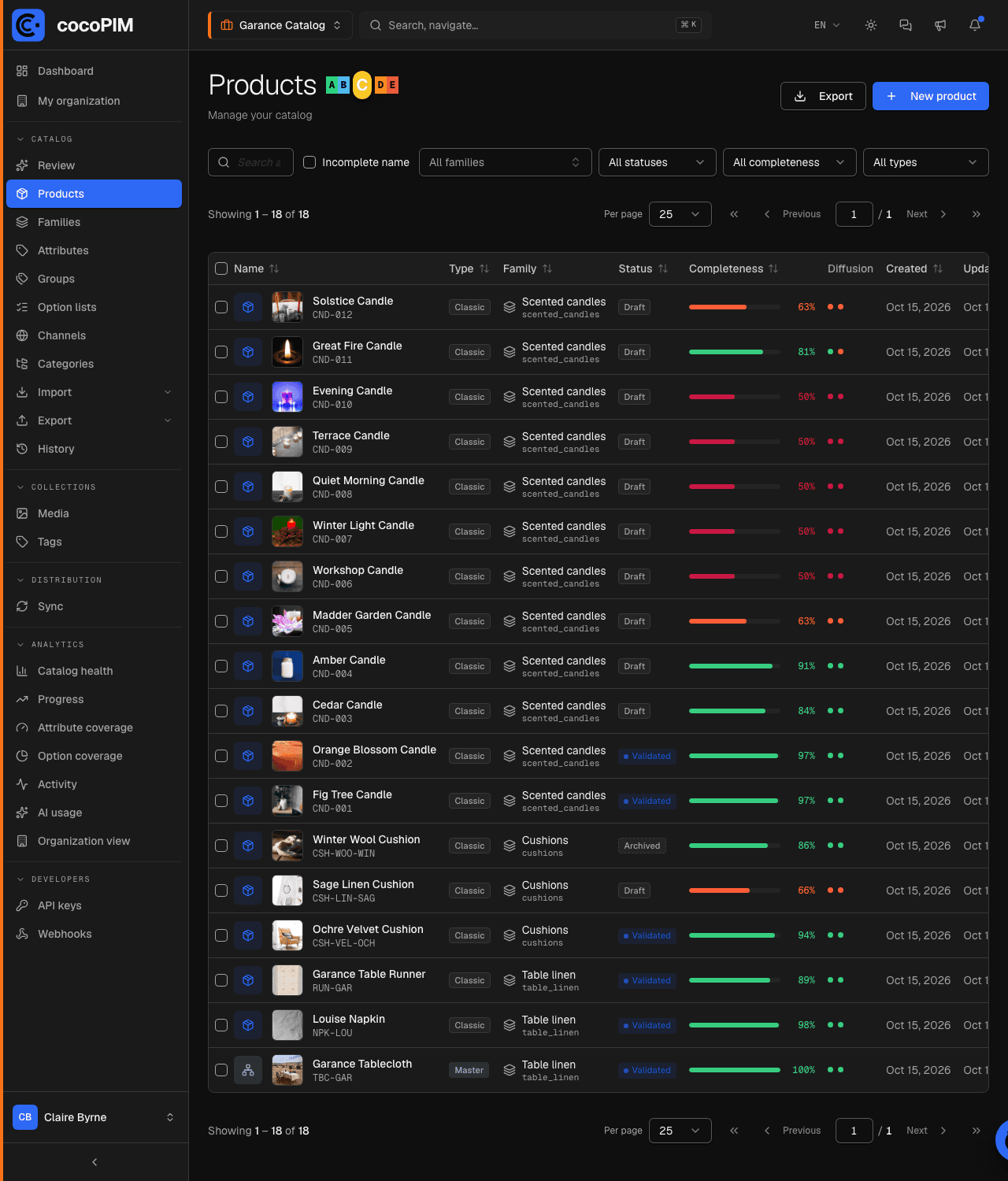Click the master product icon for Garance Tablecloth
The height and width of the screenshot is (1181, 1008).
pyautogui.click(x=248, y=1070)
